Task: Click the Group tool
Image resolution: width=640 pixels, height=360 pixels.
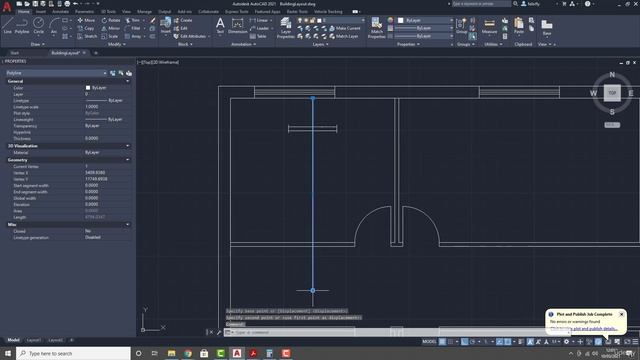Action: tap(462, 25)
